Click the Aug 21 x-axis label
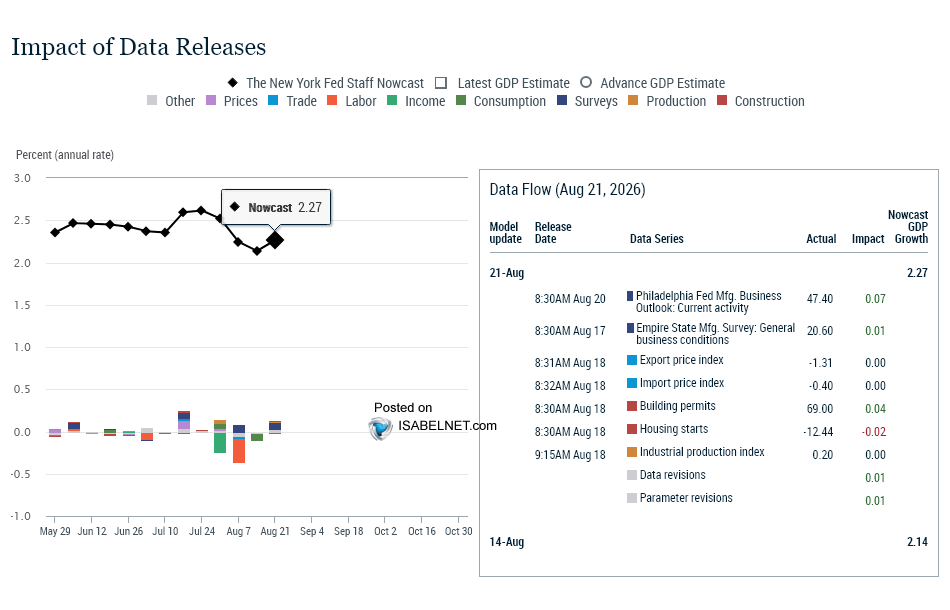Viewport: 950px width, 610px height. tap(275, 531)
